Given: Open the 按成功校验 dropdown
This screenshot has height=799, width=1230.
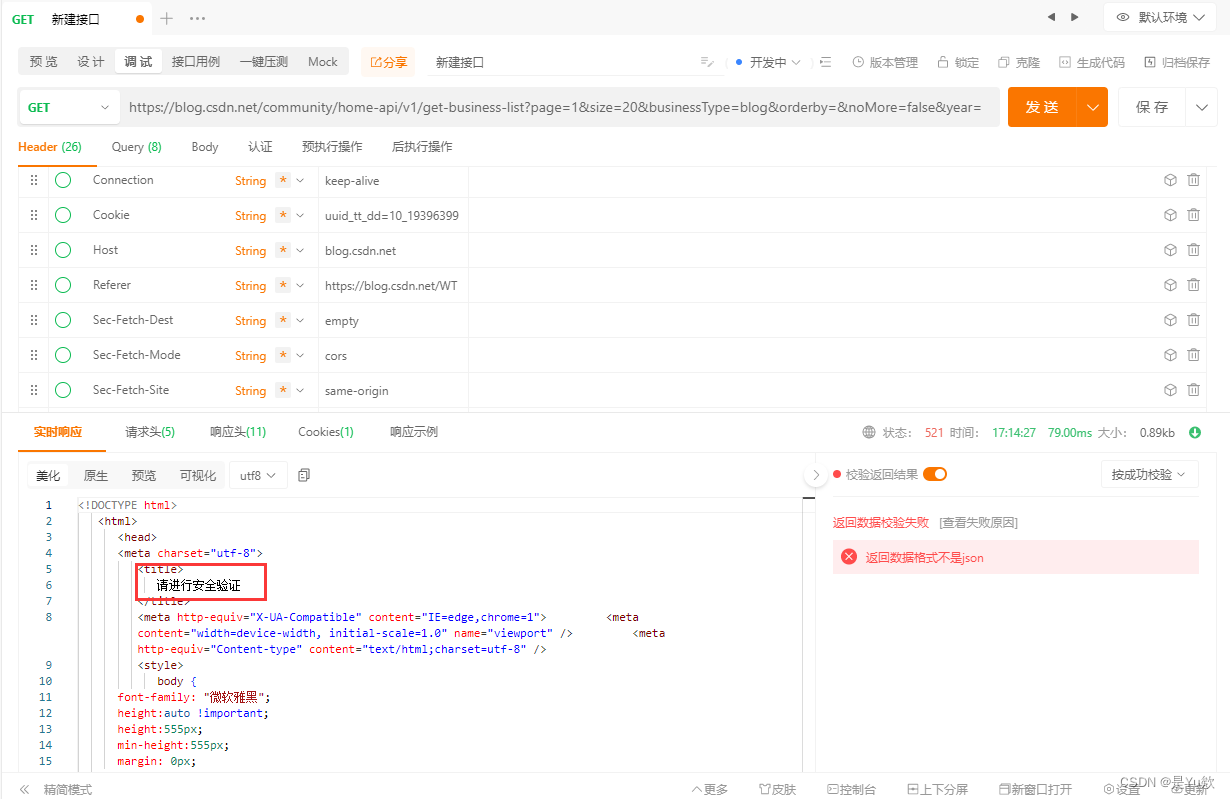Looking at the screenshot, I should 1149,474.
